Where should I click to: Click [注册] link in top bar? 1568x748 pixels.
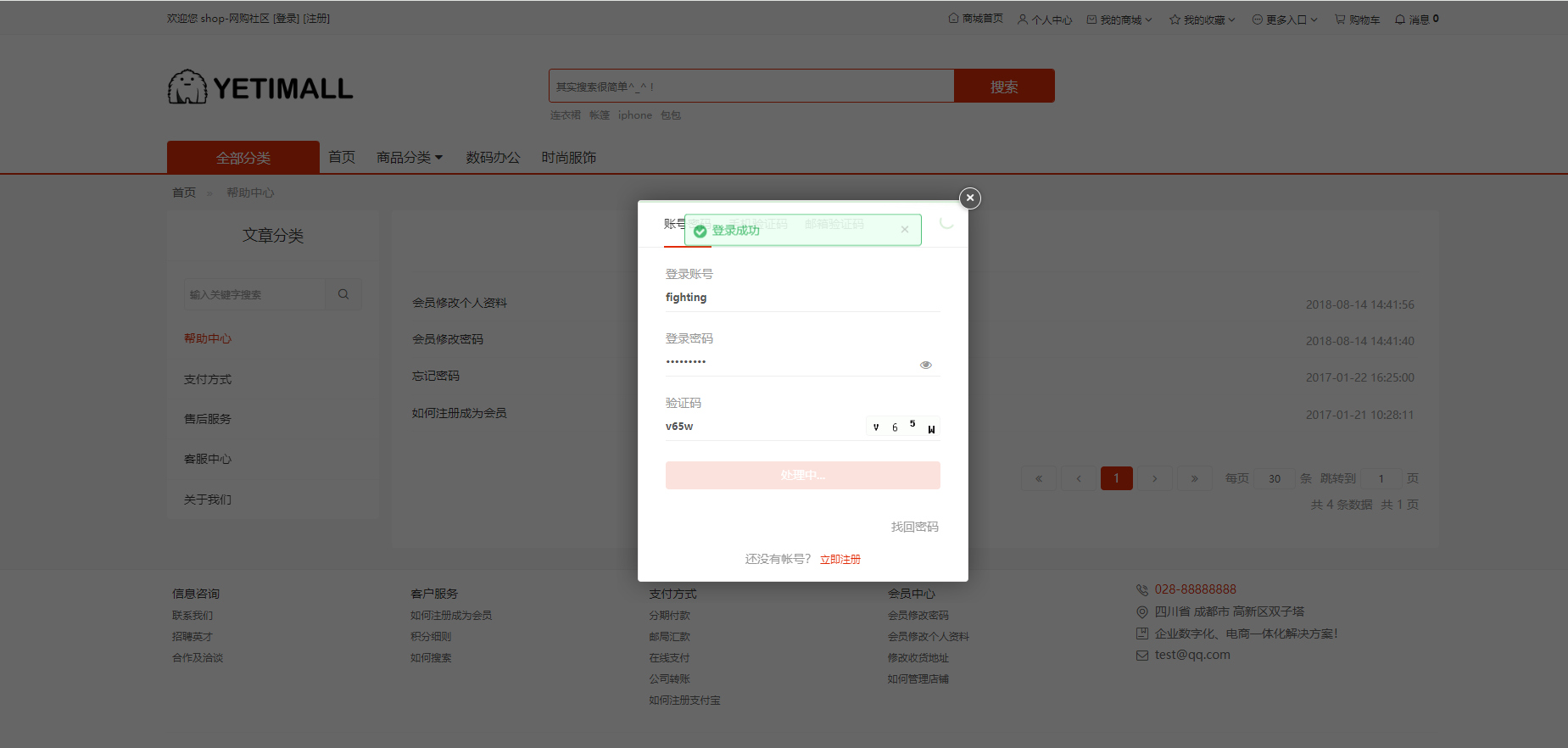click(316, 19)
